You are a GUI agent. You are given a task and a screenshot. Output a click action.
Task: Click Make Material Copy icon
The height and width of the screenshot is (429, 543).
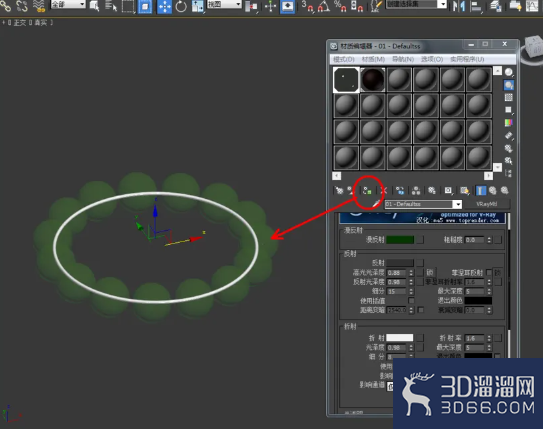pos(400,190)
